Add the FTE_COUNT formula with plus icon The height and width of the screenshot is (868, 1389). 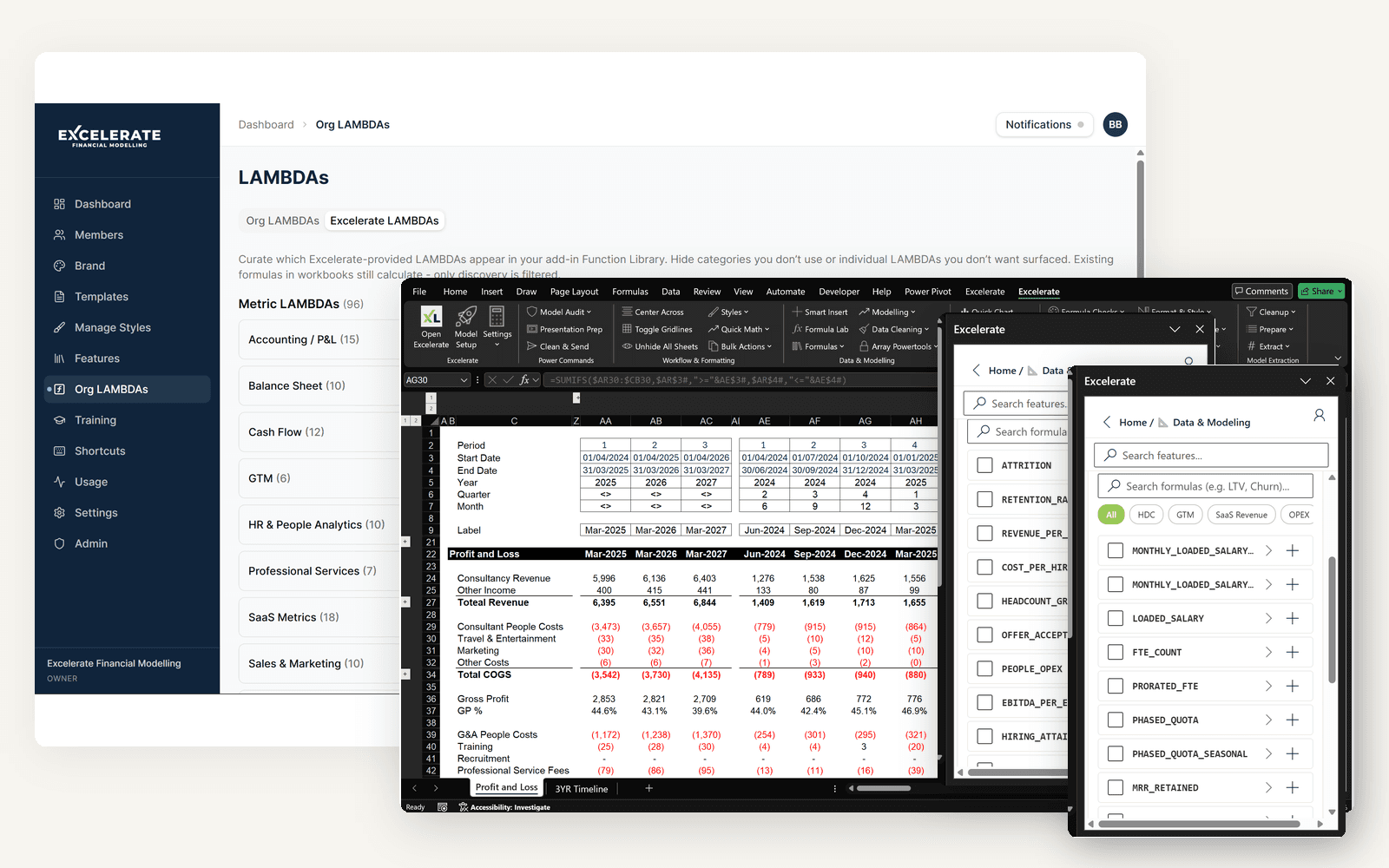point(1293,652)
